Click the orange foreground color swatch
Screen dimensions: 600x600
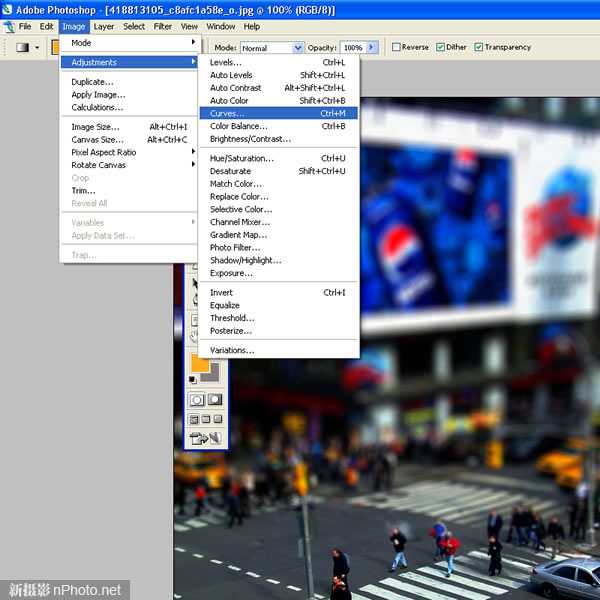click(200, 364)
